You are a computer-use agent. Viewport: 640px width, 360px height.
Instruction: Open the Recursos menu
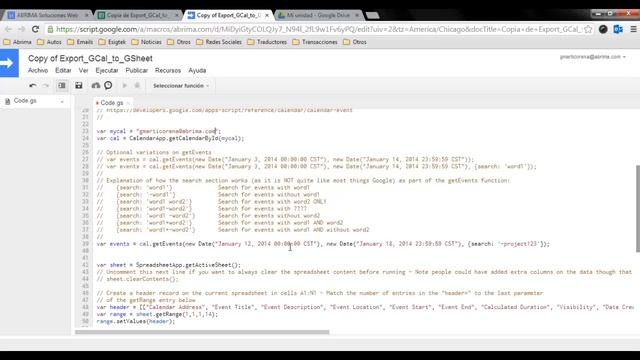168,71
